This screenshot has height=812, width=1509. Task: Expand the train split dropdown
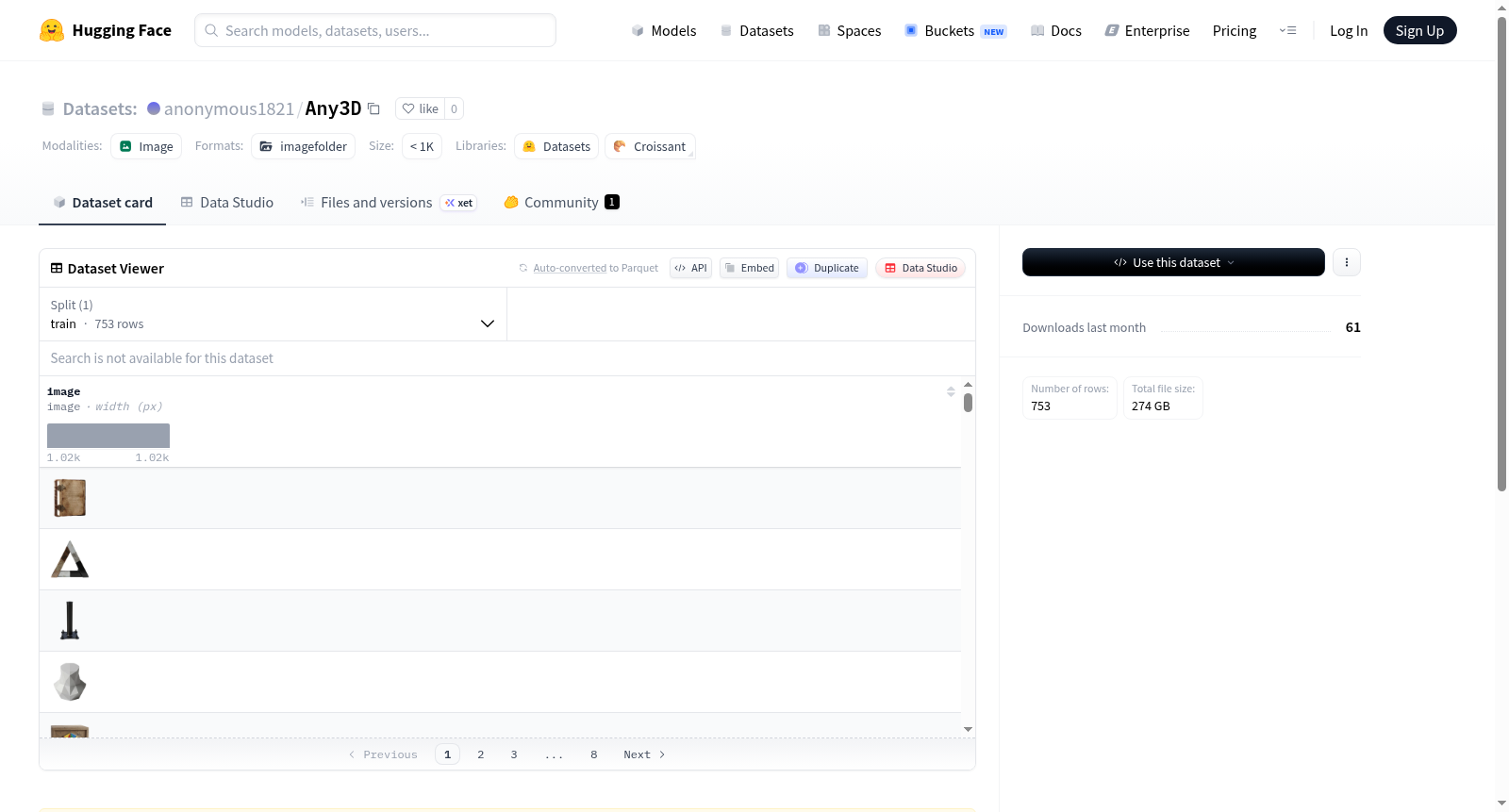coord(273,314)
